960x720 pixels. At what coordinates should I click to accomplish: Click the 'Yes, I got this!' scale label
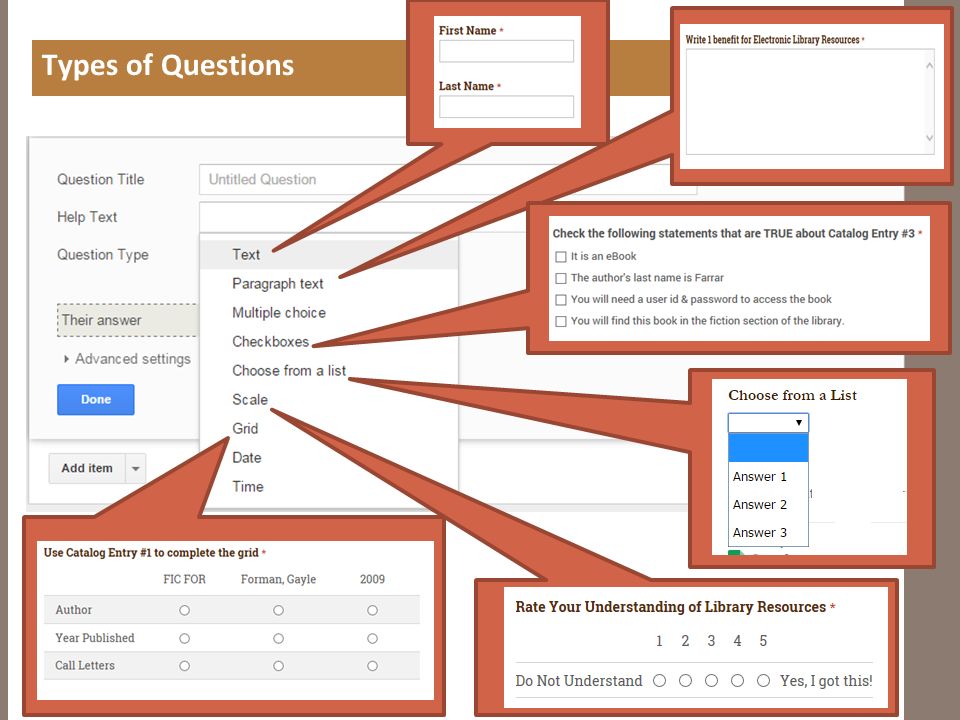(x=826, y=681)
